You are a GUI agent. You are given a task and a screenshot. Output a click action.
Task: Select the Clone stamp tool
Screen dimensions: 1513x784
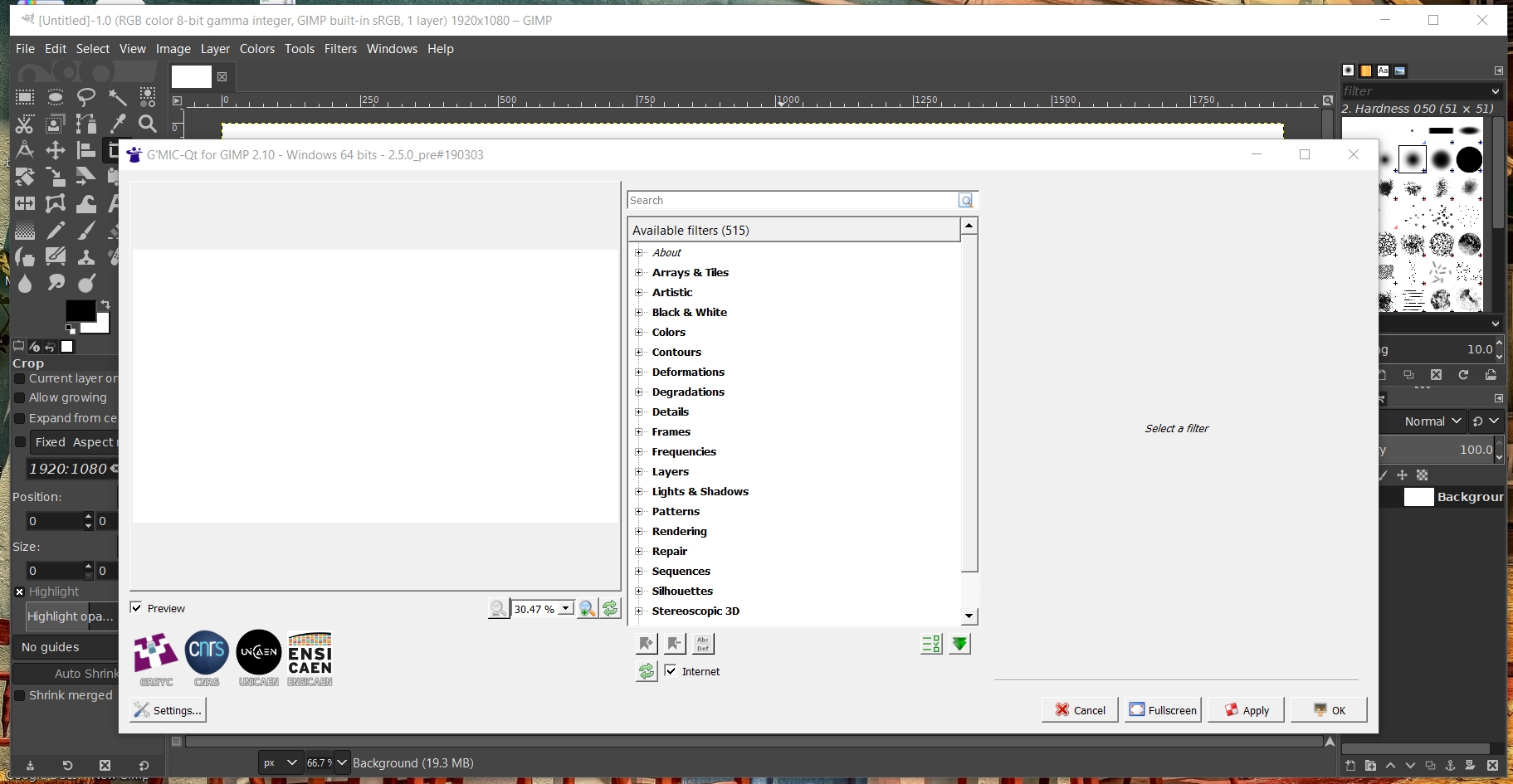[86, 257]
